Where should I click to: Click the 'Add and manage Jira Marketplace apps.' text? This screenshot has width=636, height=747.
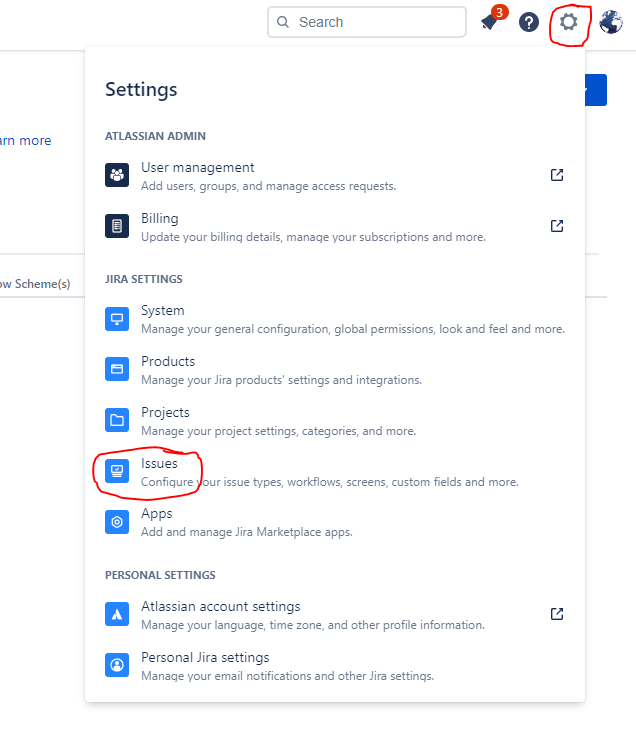point(247,532)
